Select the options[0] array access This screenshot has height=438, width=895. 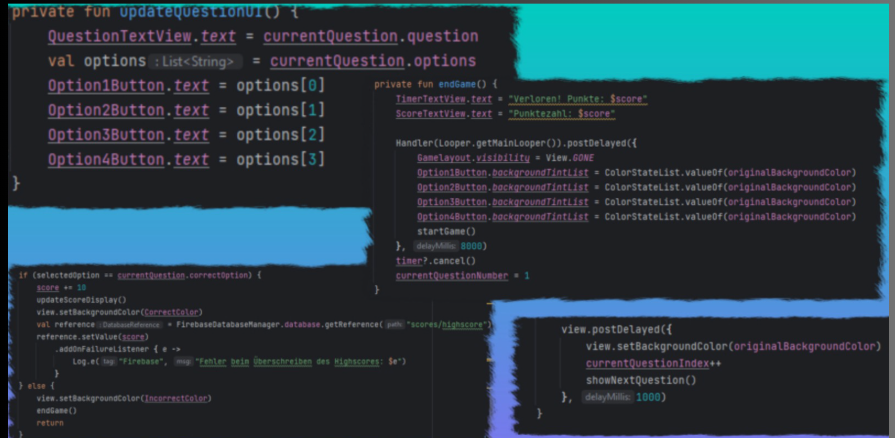pos(280,86)
